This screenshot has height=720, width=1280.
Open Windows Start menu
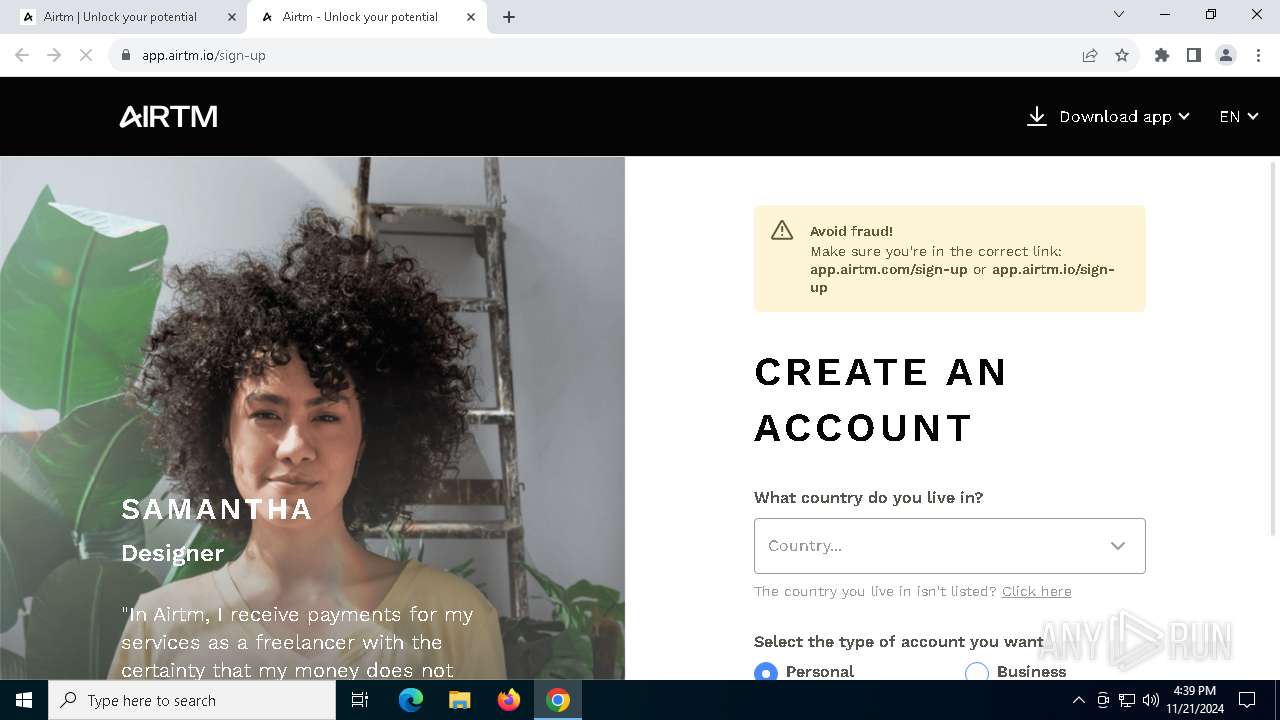coord(24,700)
